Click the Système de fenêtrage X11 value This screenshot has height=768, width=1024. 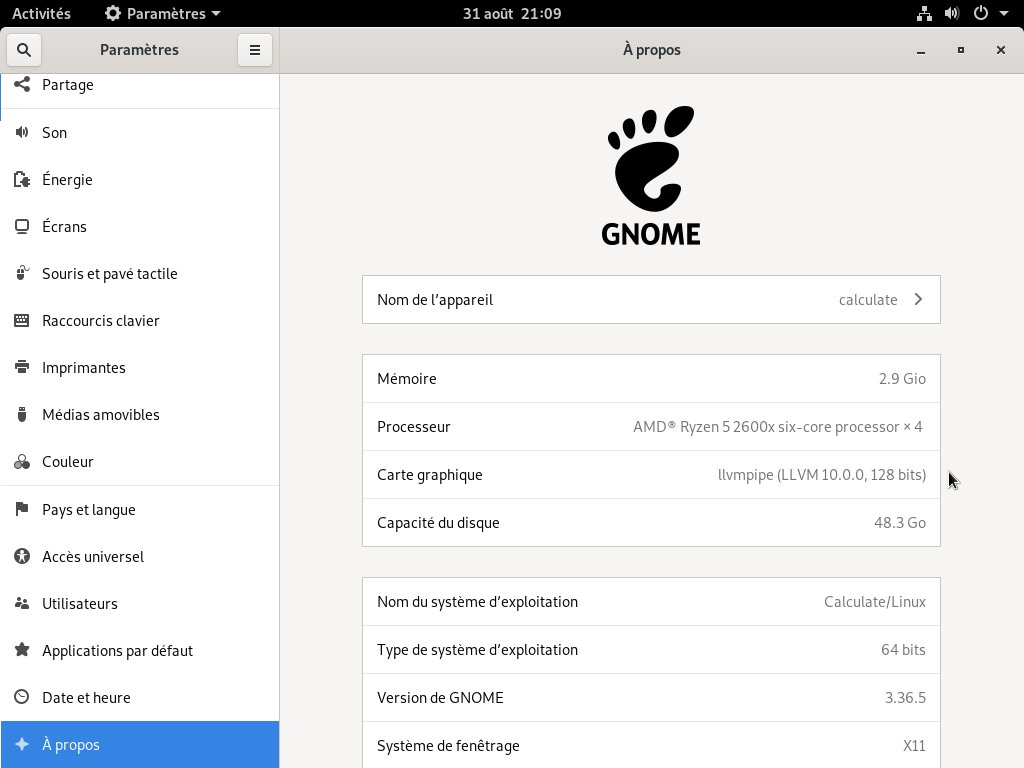pos(914,746)
